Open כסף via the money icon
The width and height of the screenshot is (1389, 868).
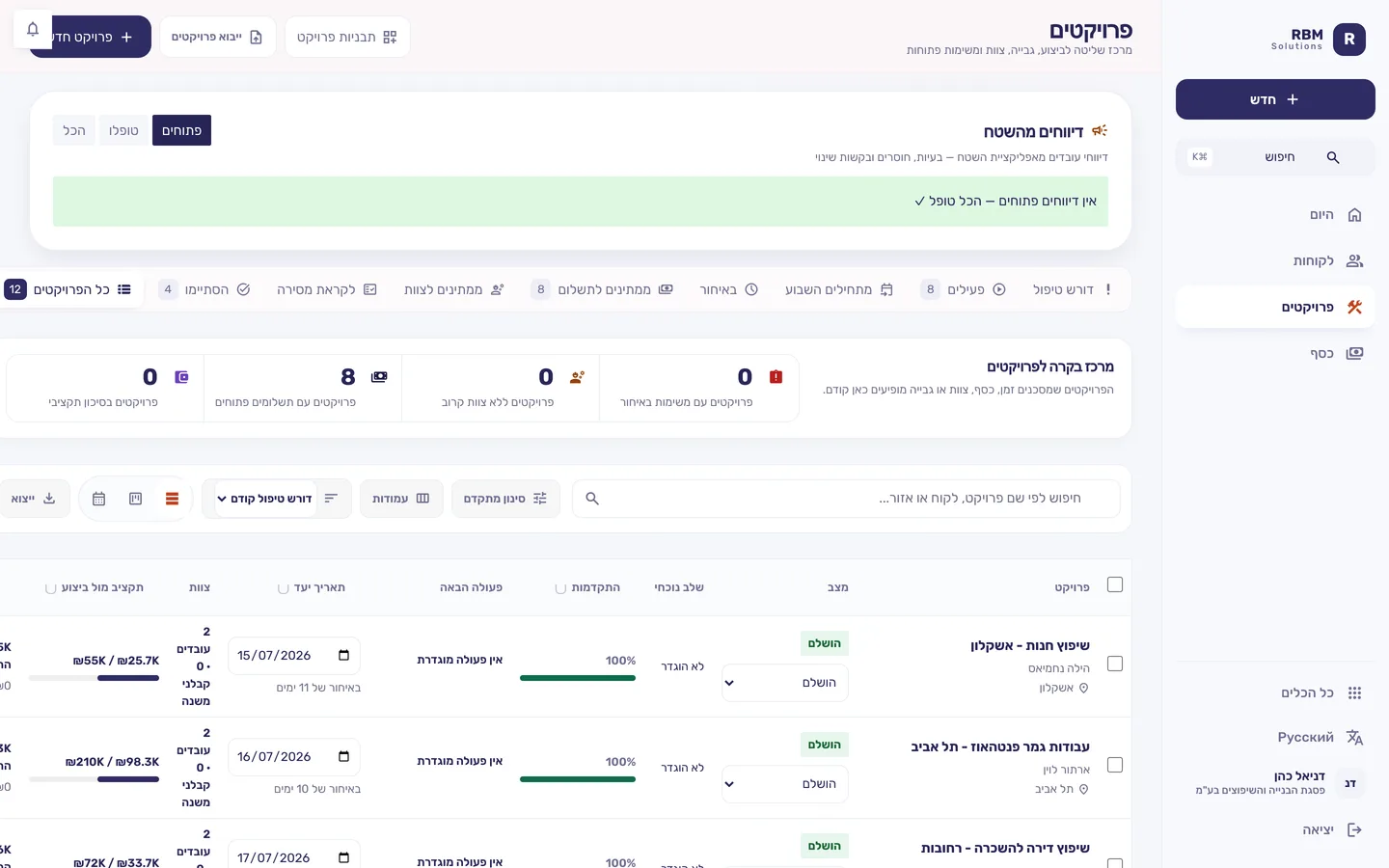(1354, 353)
